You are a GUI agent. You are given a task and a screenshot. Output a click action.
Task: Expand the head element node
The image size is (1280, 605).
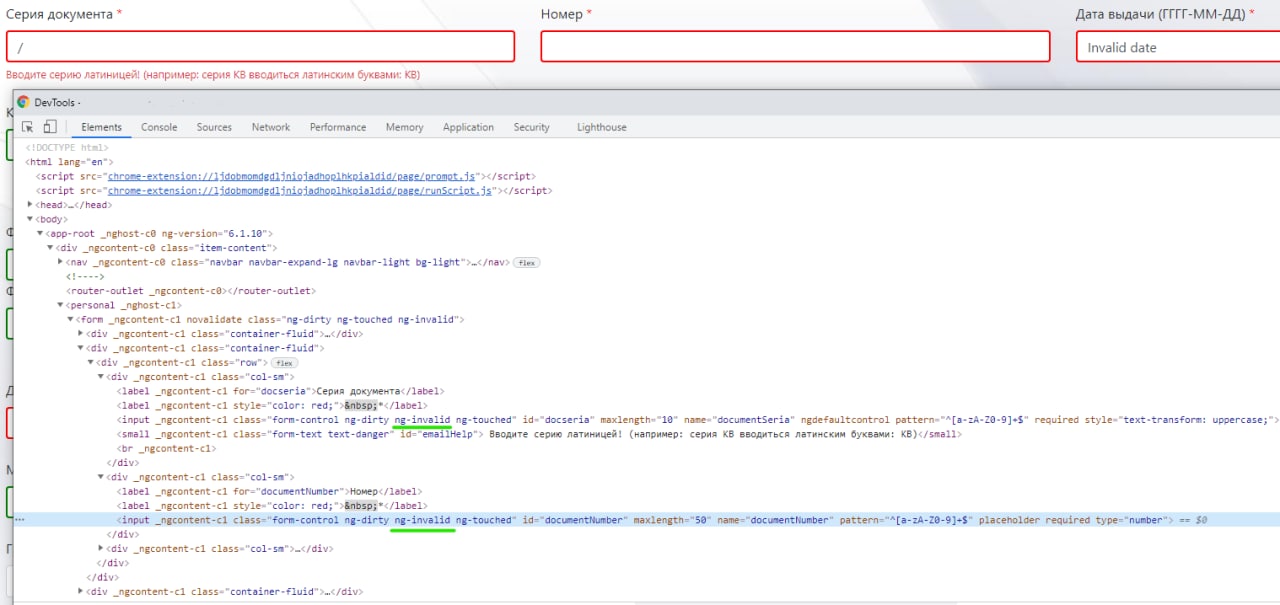[30, 205]
